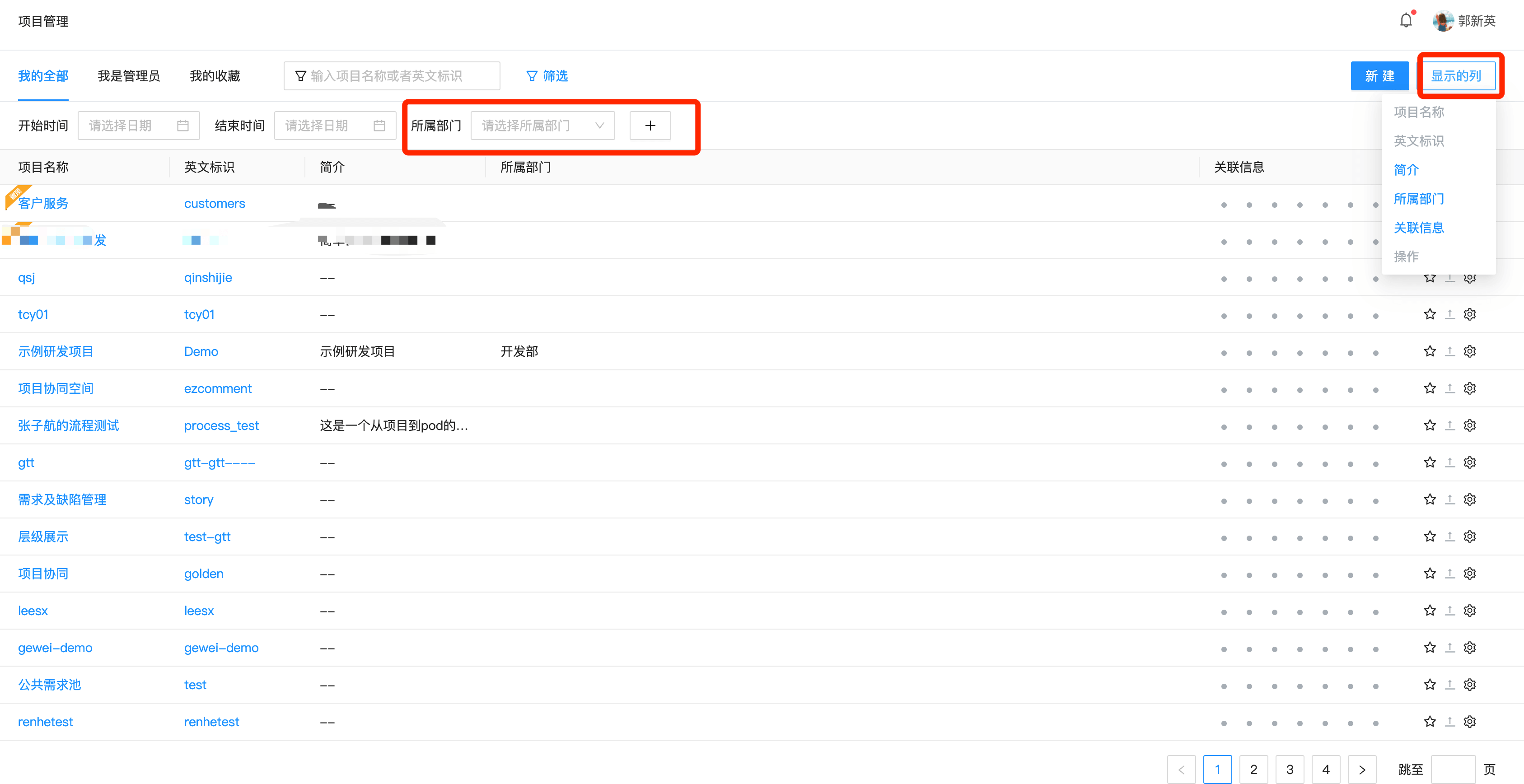Open settings gear for gewei-demo row

(x=1470, y=647)
